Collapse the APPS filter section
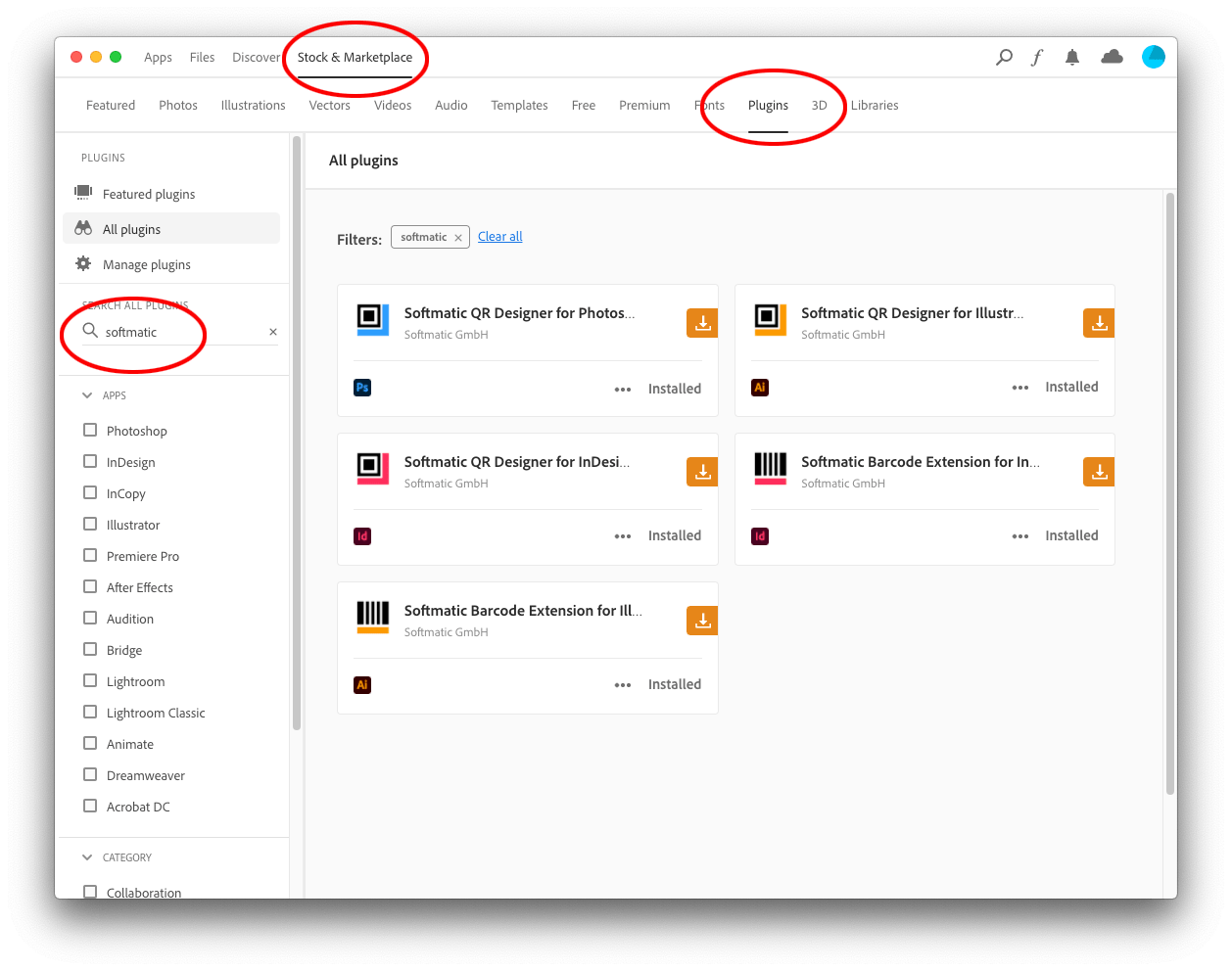Viewport: 1232px width, 971px height. click(x=87, y=395)
